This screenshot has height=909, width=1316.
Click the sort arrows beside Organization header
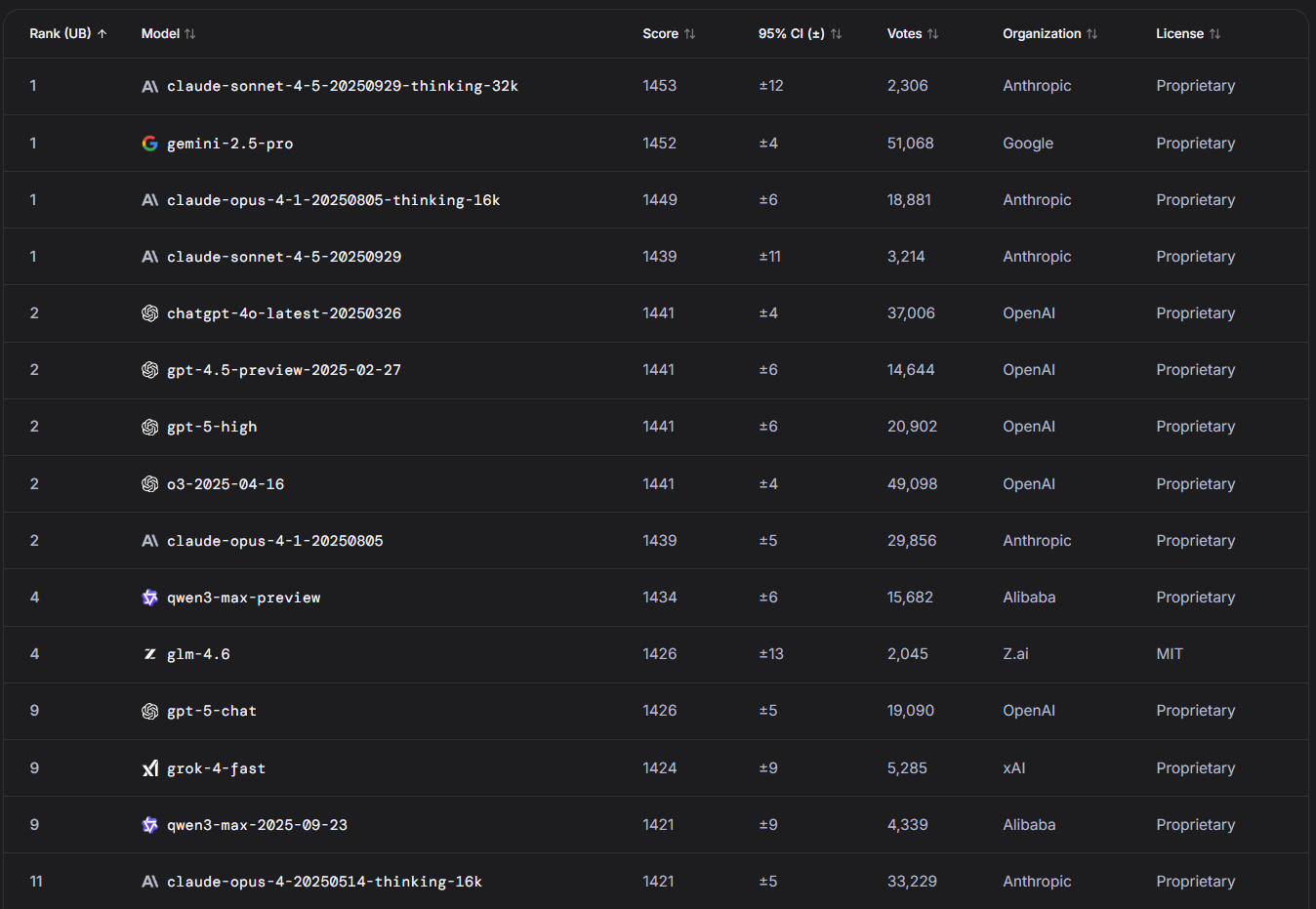click(x=1092, y=33)
